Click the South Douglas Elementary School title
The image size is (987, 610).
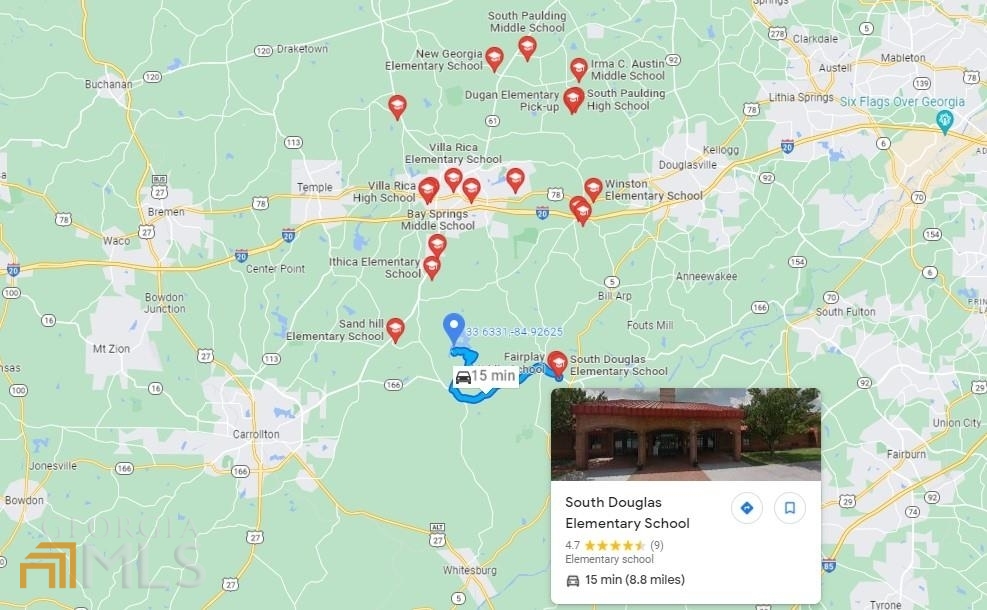coord(627,512)
